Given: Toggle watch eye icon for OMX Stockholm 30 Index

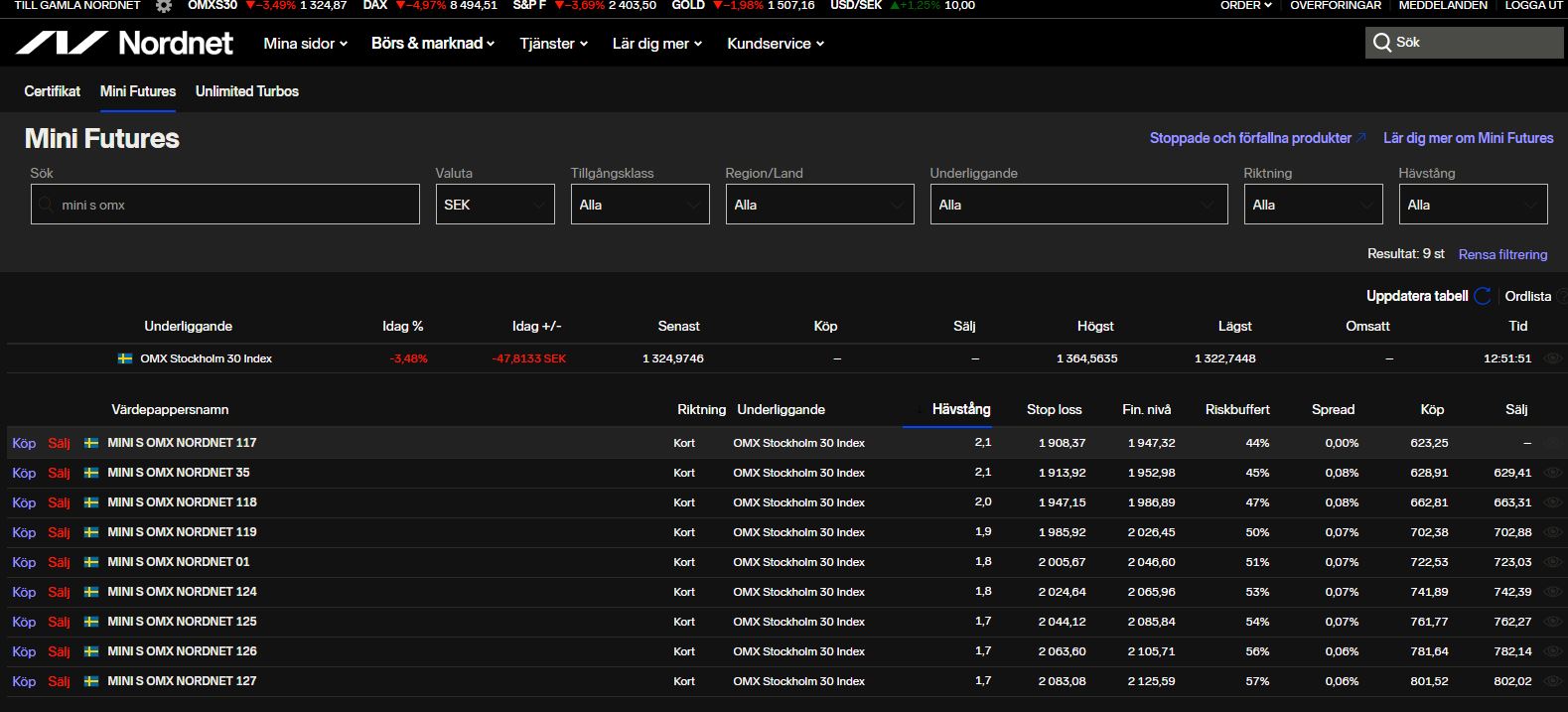Looking at the screenshot, I should click(1553, 358).
